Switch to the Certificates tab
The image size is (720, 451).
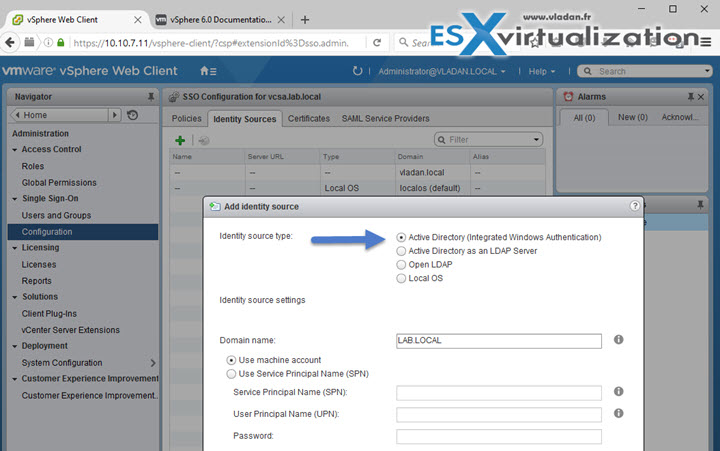click(309, 118)
